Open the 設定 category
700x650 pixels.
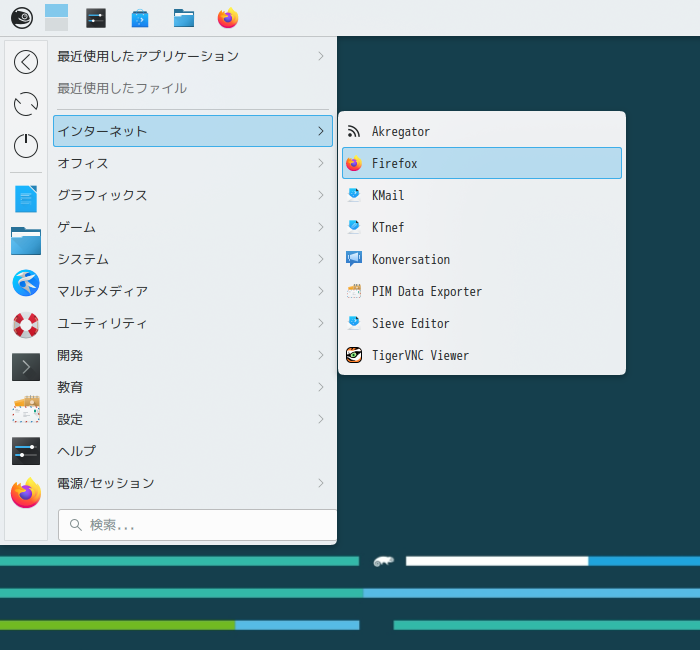point(193,419)
